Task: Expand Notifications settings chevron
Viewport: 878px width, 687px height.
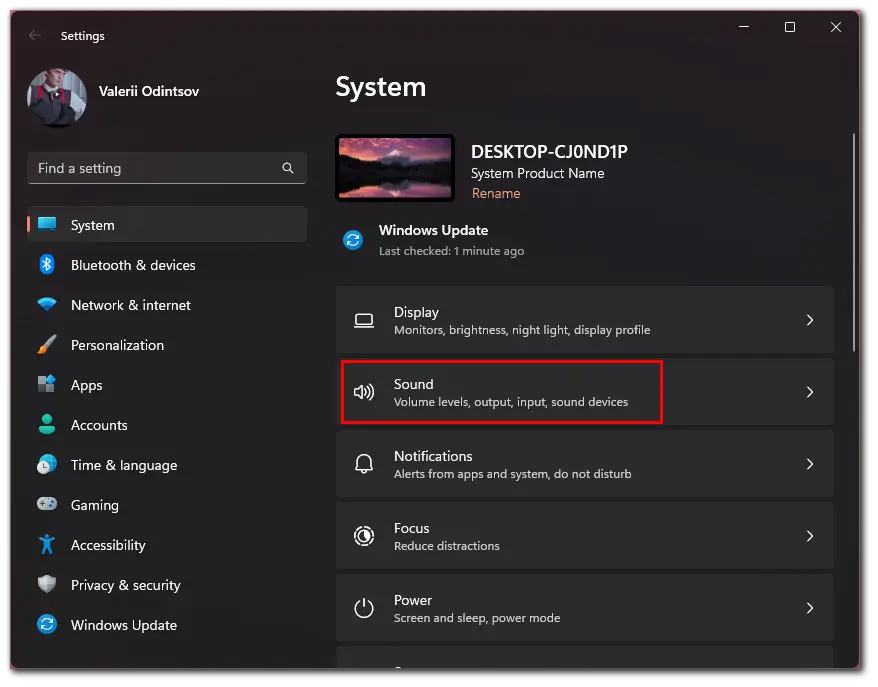Action: pos(810,464)
